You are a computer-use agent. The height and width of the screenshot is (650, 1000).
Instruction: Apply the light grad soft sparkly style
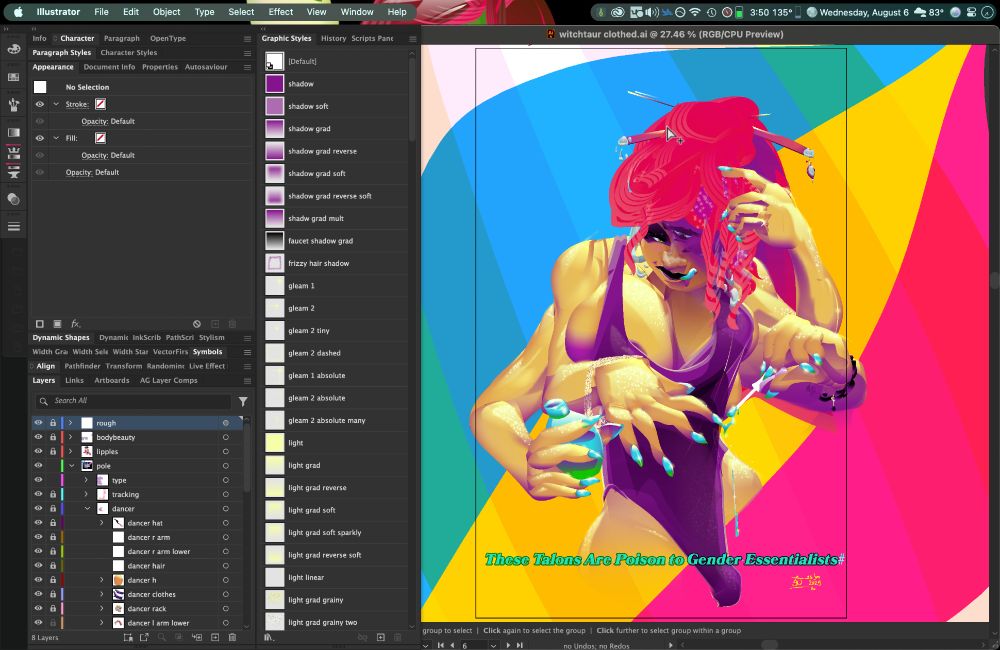[x=336, y=533]
